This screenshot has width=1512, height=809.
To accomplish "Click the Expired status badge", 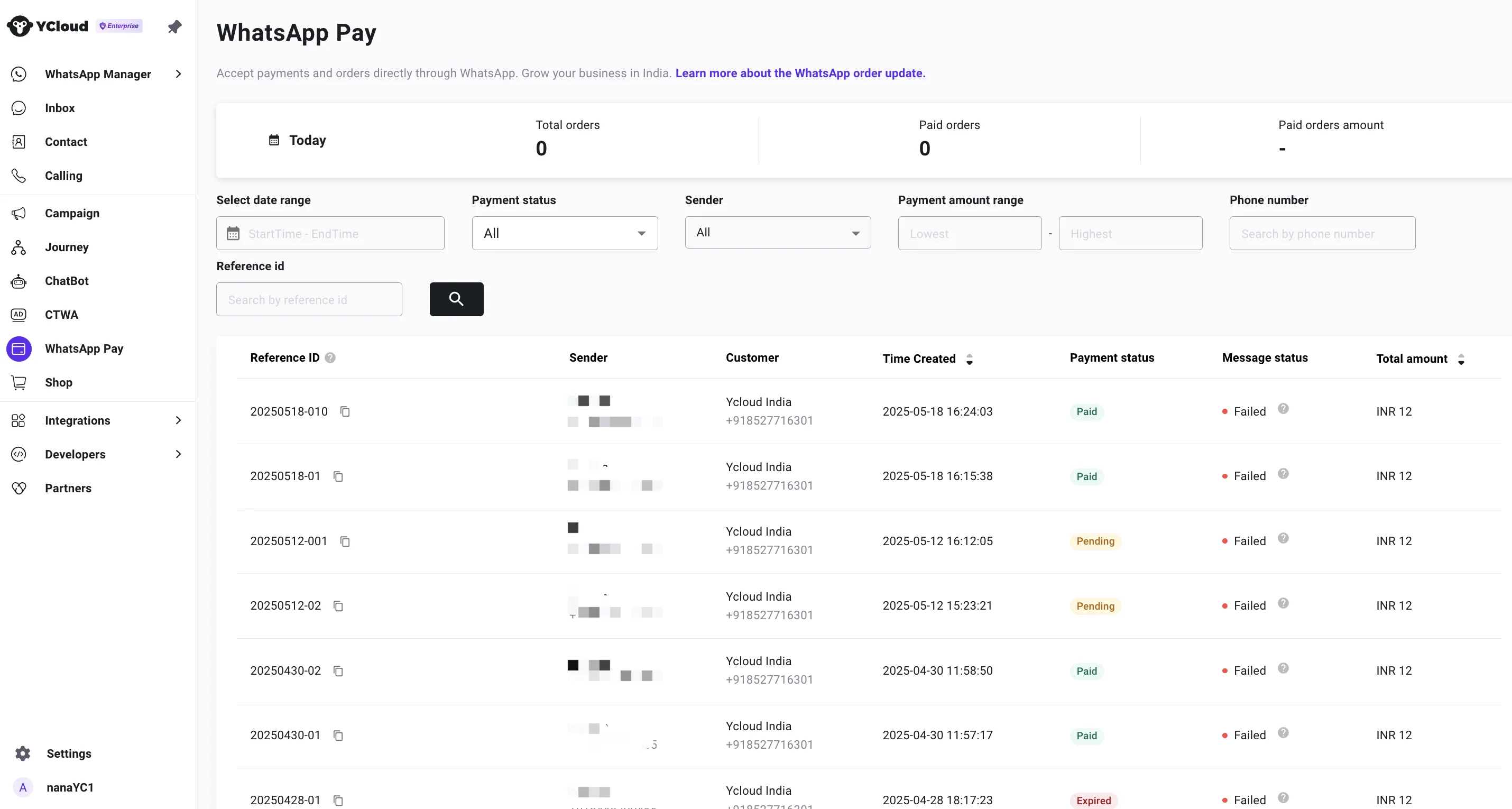I will (1093, 801).
